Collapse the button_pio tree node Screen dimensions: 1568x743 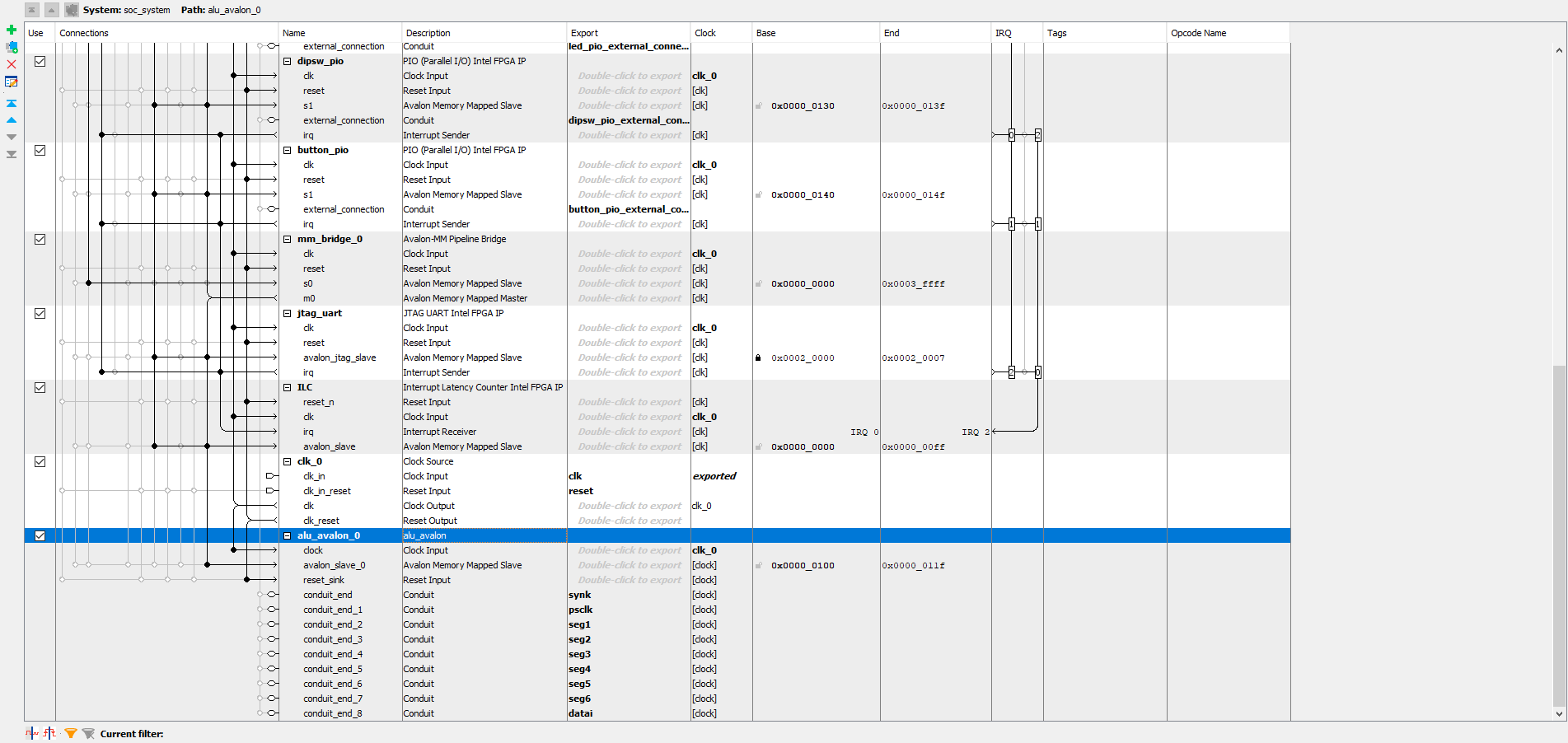click(288, 150)
